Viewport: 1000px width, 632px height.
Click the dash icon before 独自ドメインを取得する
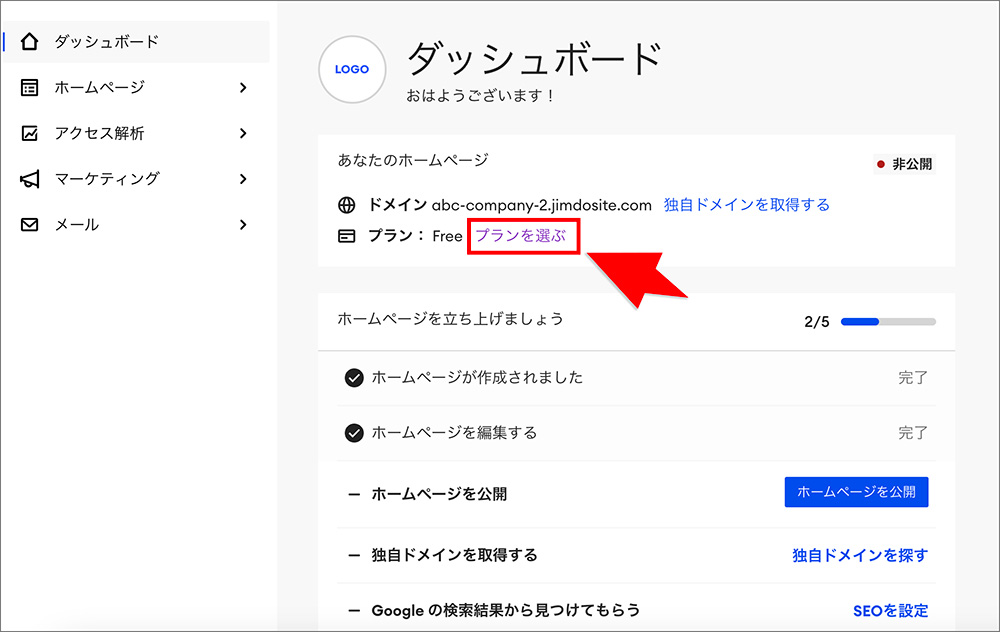point(354,555)
